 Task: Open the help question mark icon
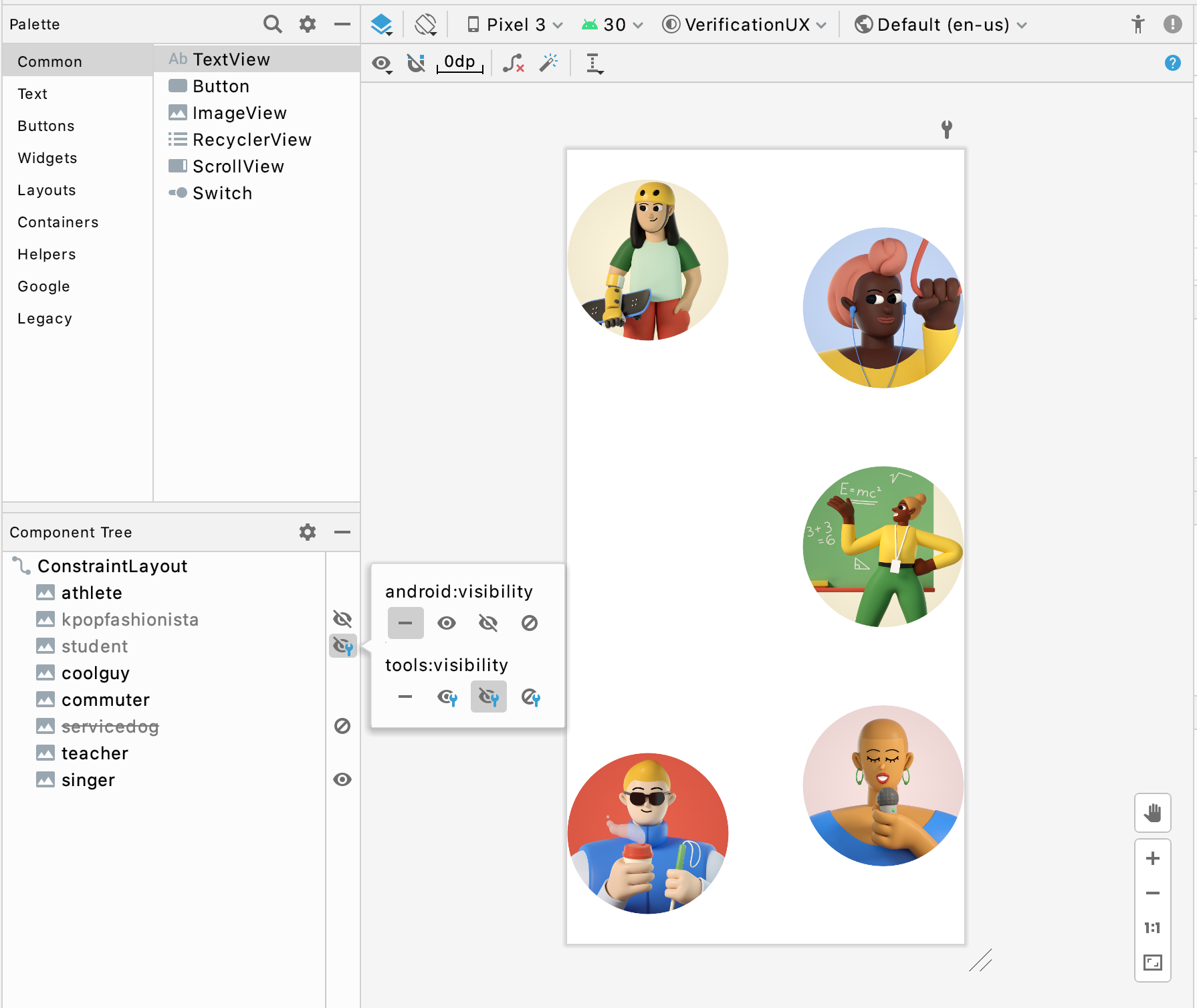tap(1173, 63)
